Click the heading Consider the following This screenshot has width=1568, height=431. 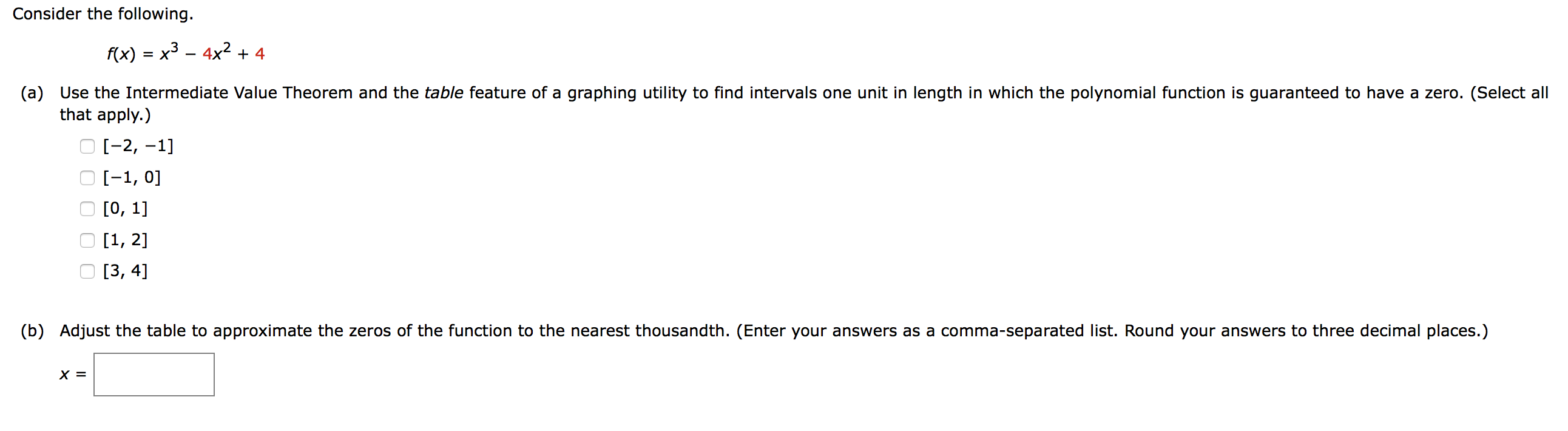[103, 13]
